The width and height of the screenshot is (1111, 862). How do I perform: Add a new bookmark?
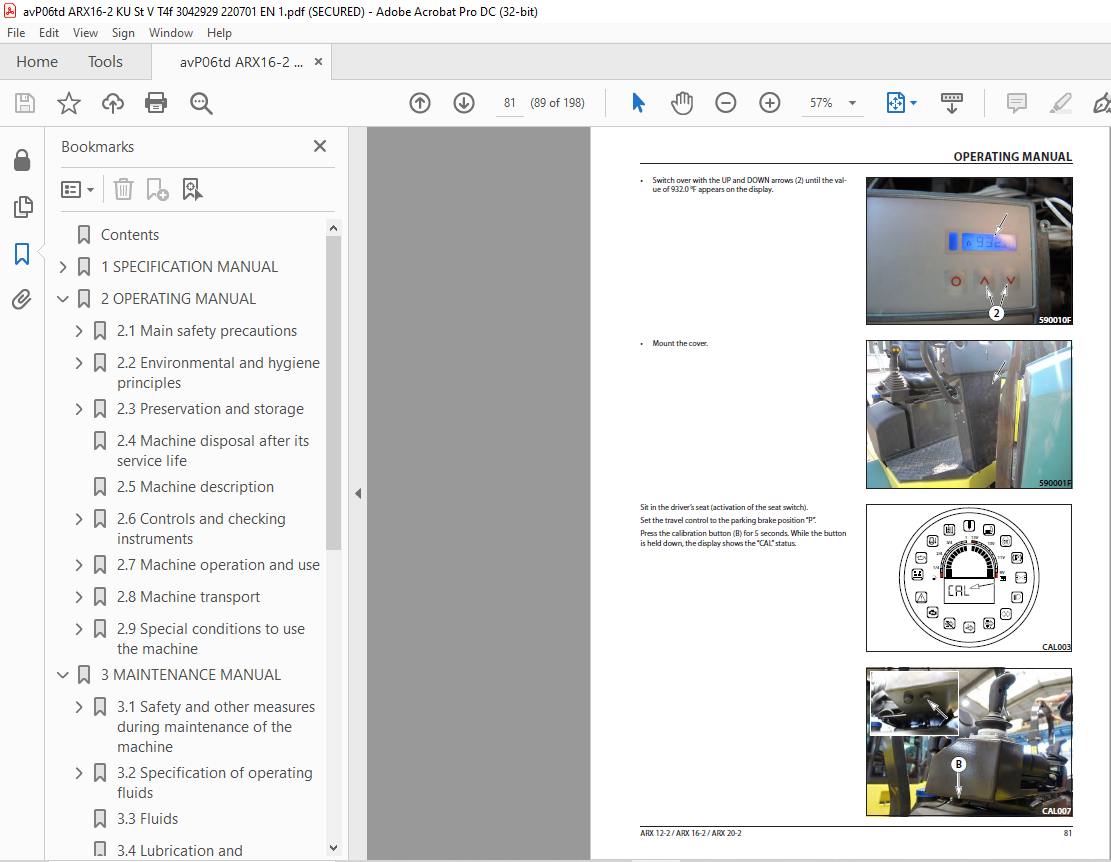pos(157,189)
